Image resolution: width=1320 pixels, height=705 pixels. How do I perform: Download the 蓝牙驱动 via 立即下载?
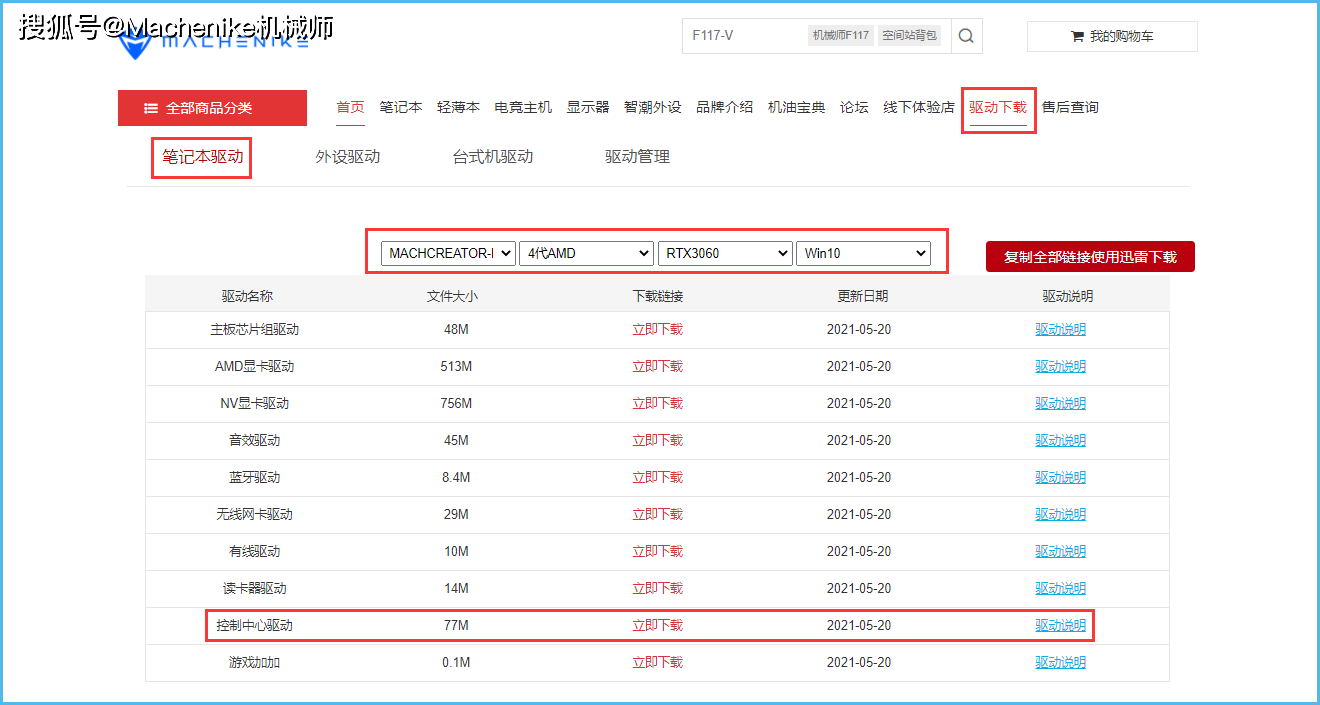pyautogui.click(x=657, y=477)
